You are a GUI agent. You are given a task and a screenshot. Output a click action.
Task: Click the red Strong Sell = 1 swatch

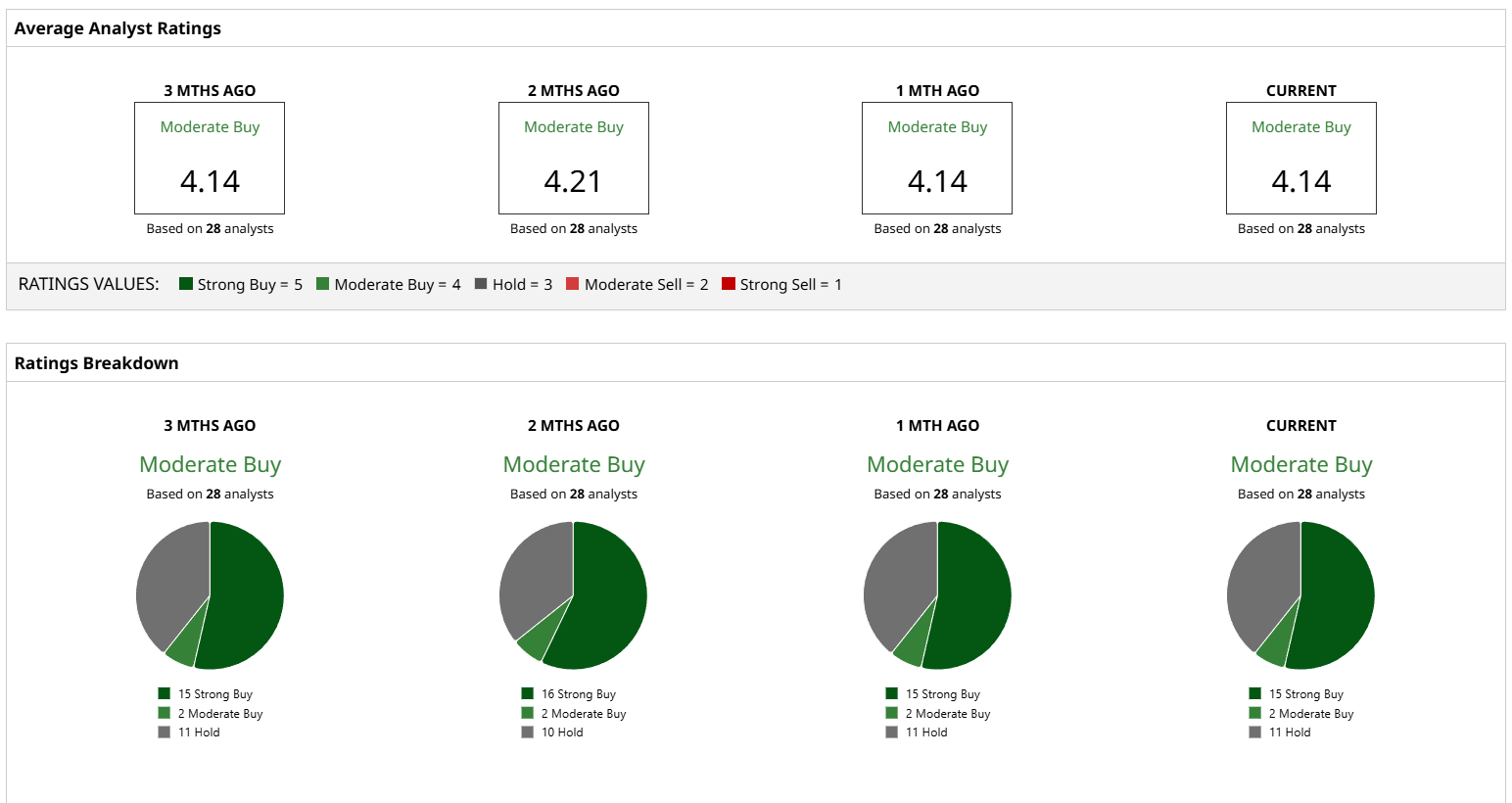(x=729, y=284)
